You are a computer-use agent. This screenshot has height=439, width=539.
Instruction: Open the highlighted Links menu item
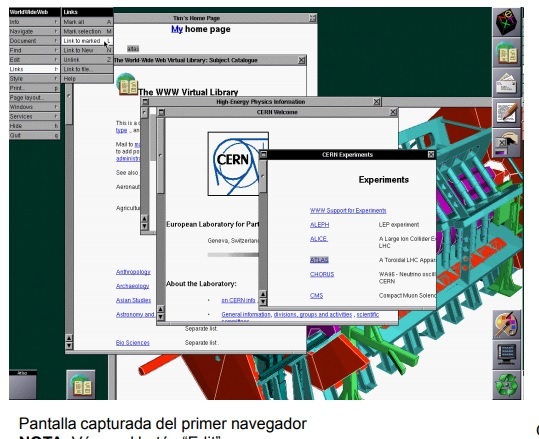[34, 69]
